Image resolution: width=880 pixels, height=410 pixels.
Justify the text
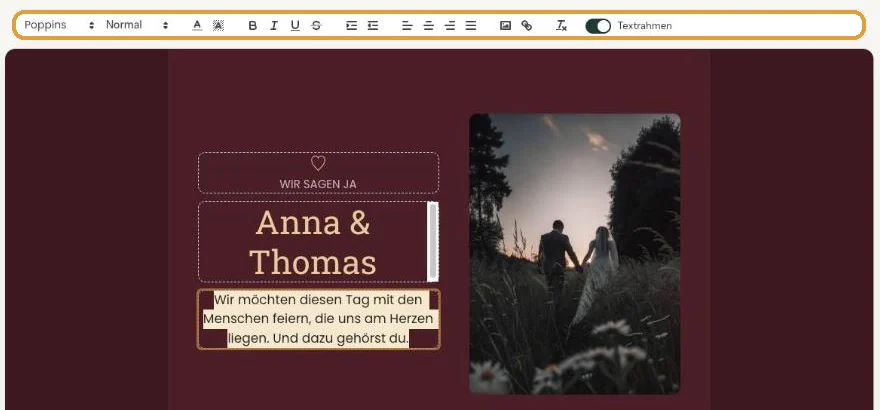(471, 25)
